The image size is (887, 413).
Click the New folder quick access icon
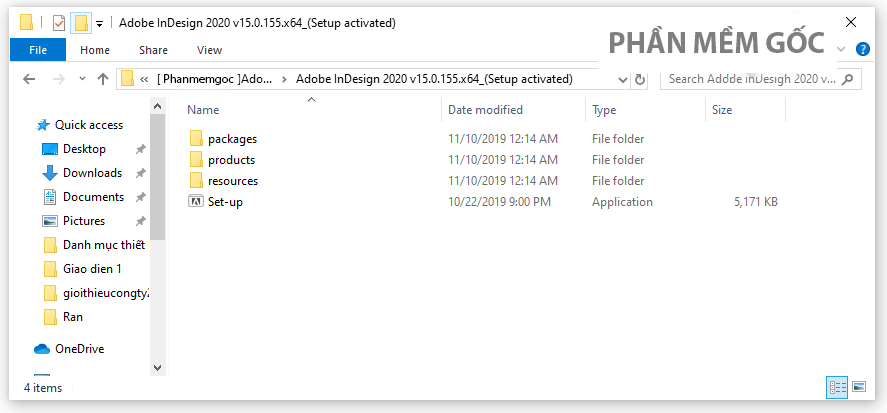pyautogui.click(x=81, y=23)
